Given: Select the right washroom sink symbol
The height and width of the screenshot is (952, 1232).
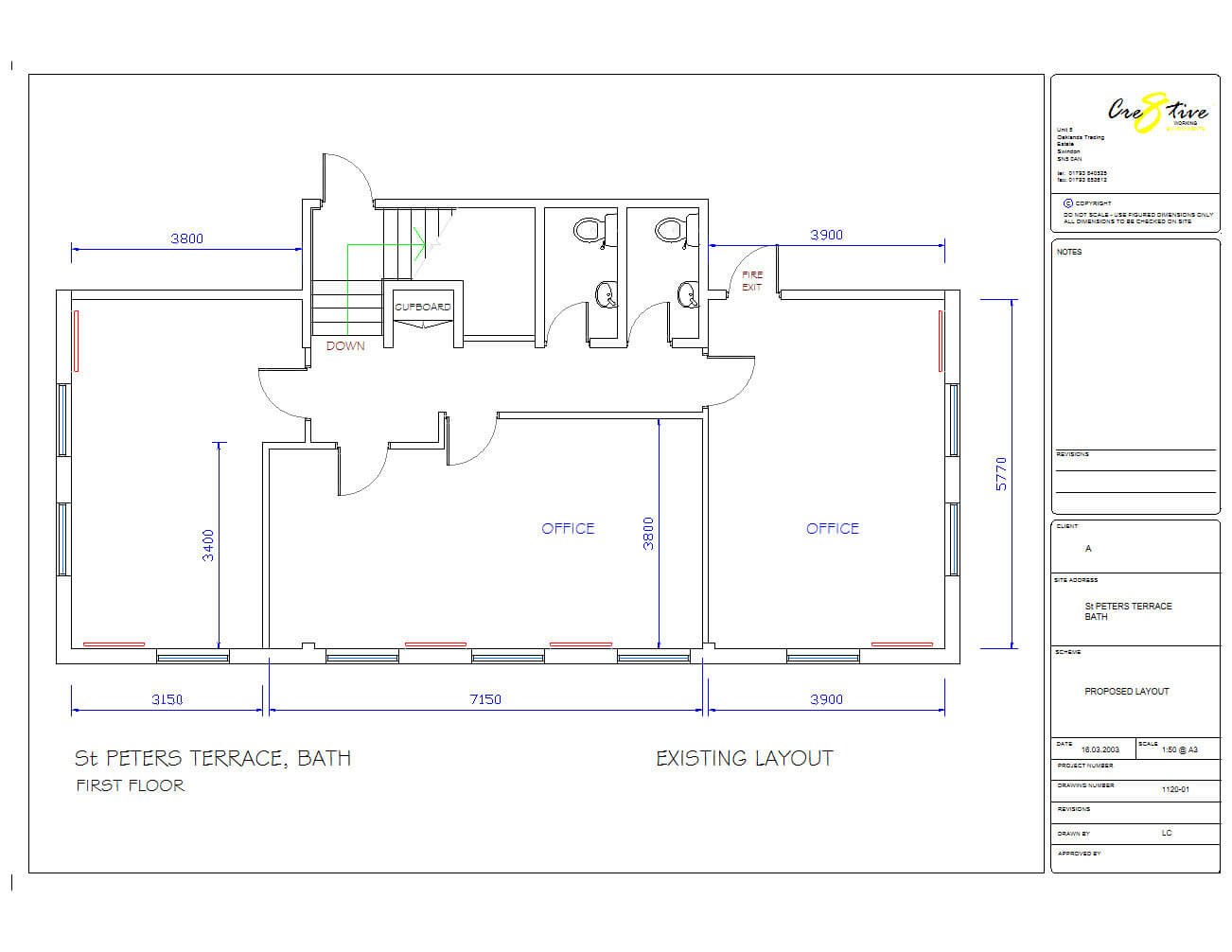Looking at the screenshot, I should click(x=688, y=294).
